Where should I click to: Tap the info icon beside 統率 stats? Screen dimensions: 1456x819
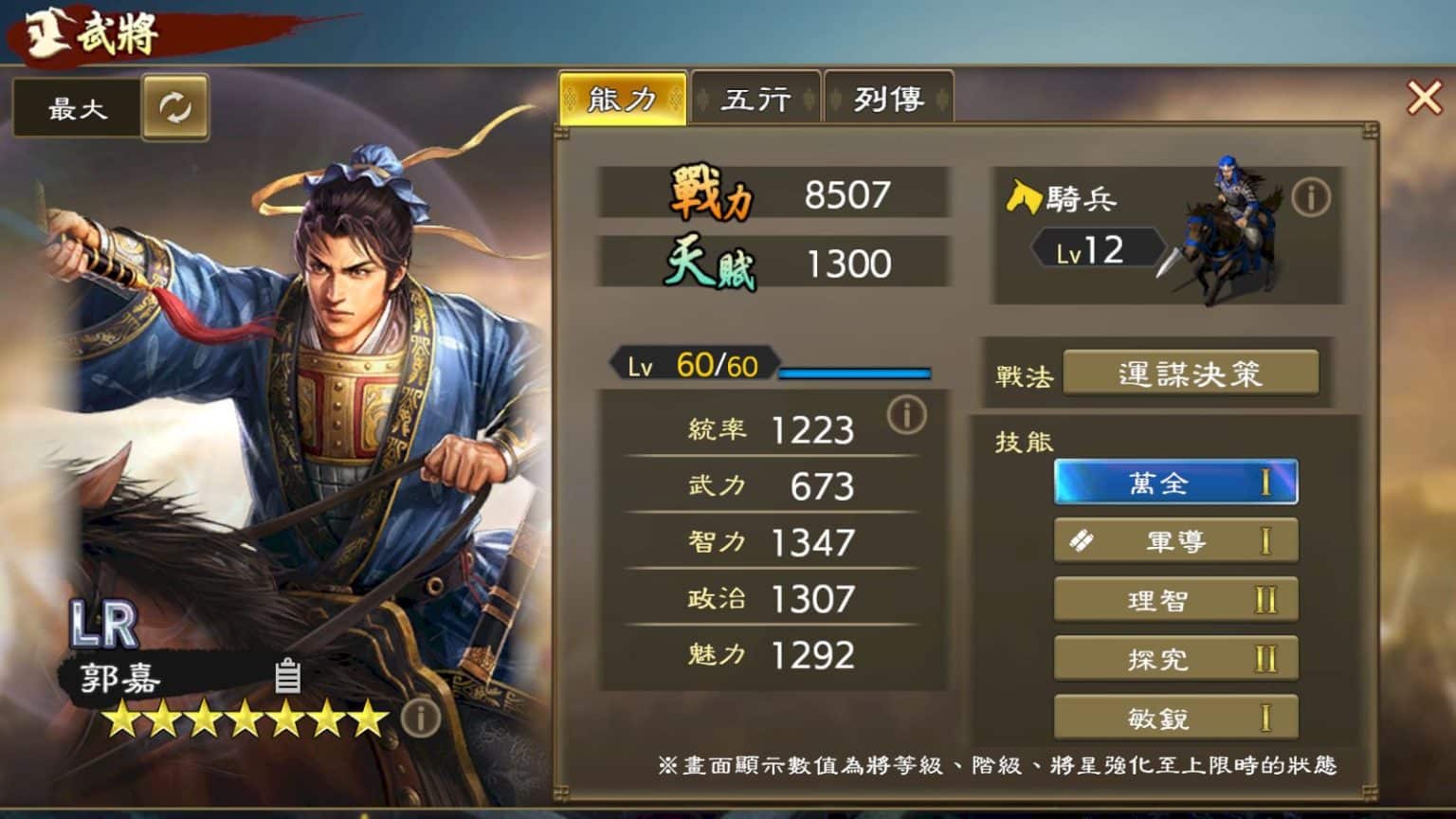tap(906, 414)
